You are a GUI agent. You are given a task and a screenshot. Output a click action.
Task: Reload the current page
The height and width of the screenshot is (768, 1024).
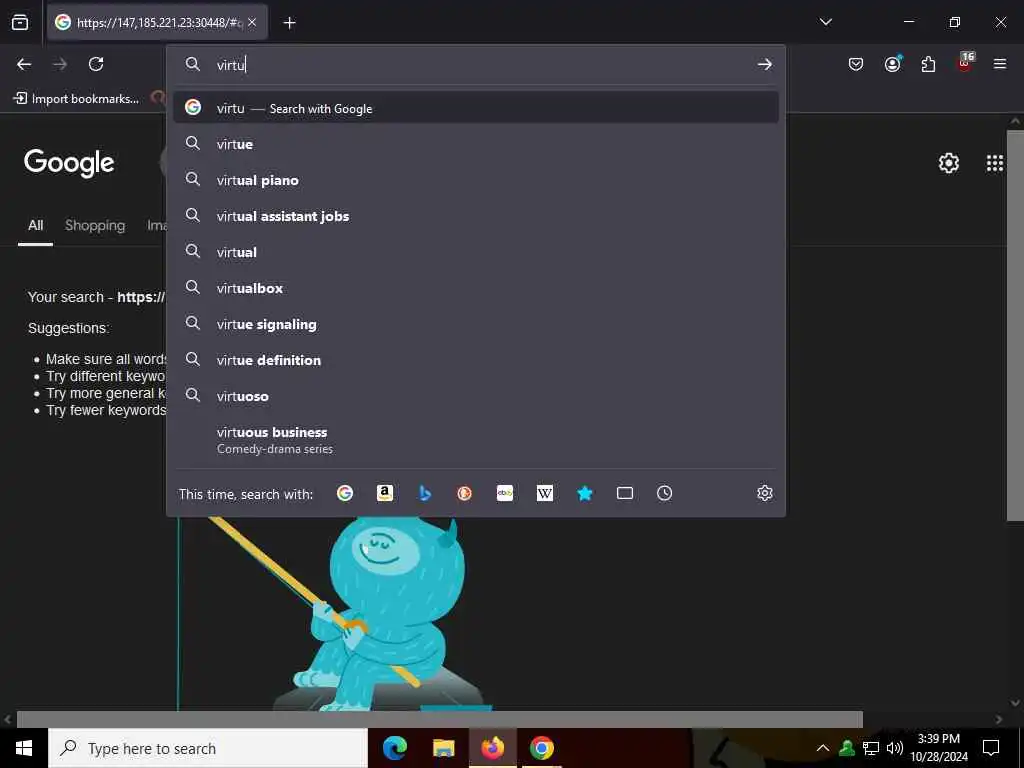[x=96, y=64]
